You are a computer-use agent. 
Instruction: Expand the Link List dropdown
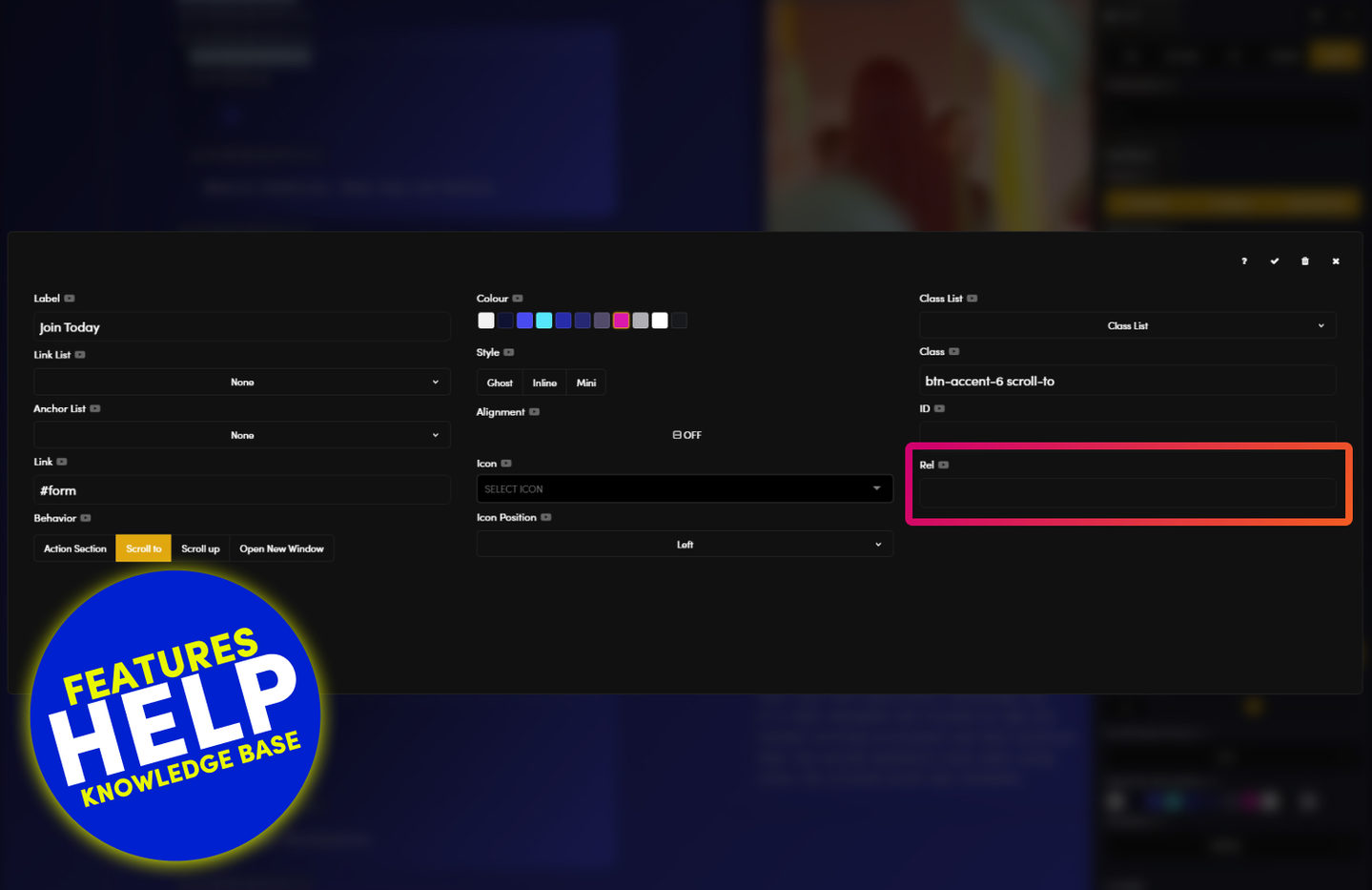click(x=242, y=383)
